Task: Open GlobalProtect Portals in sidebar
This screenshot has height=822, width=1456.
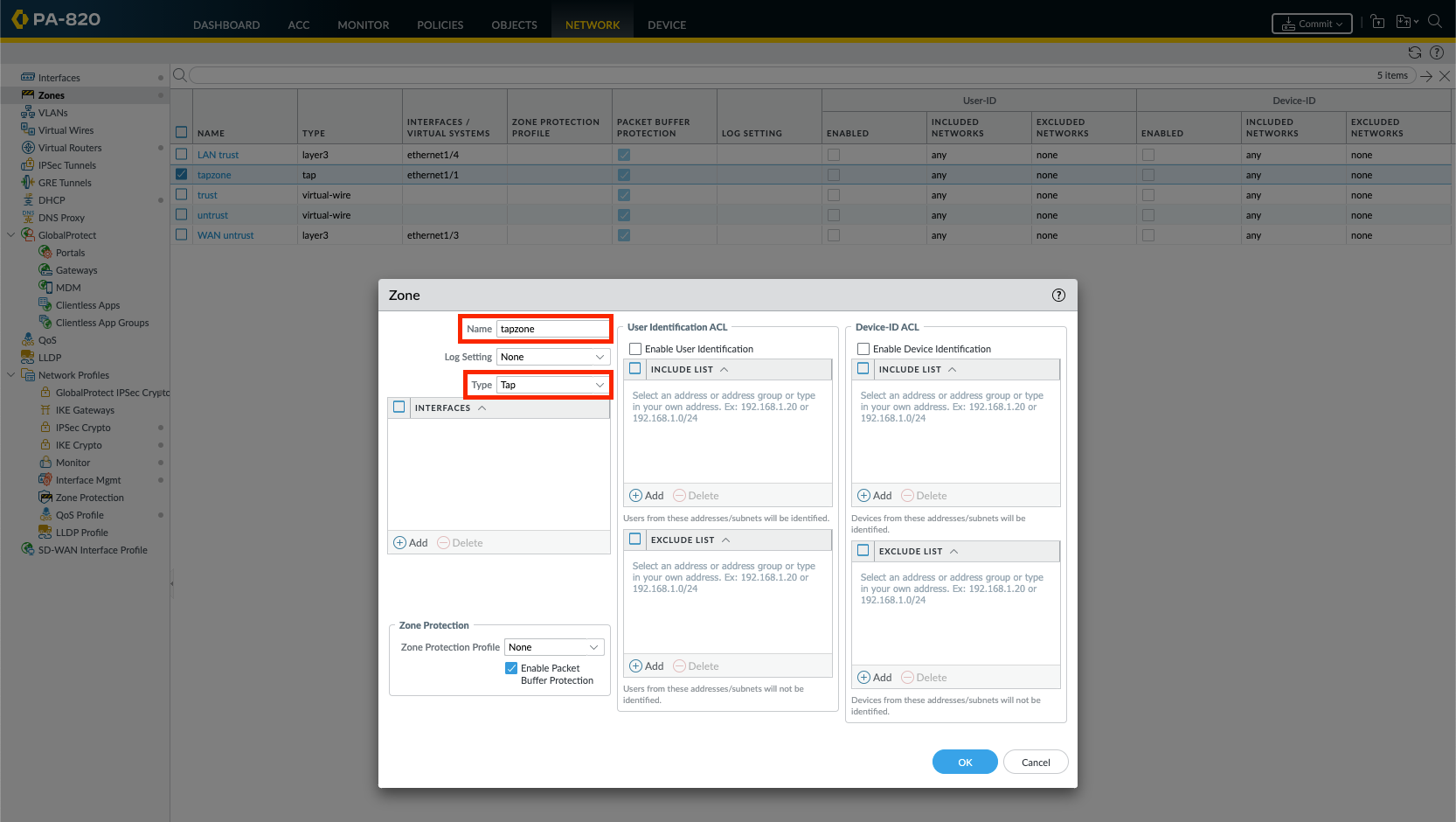Action: tap(70, 253)
